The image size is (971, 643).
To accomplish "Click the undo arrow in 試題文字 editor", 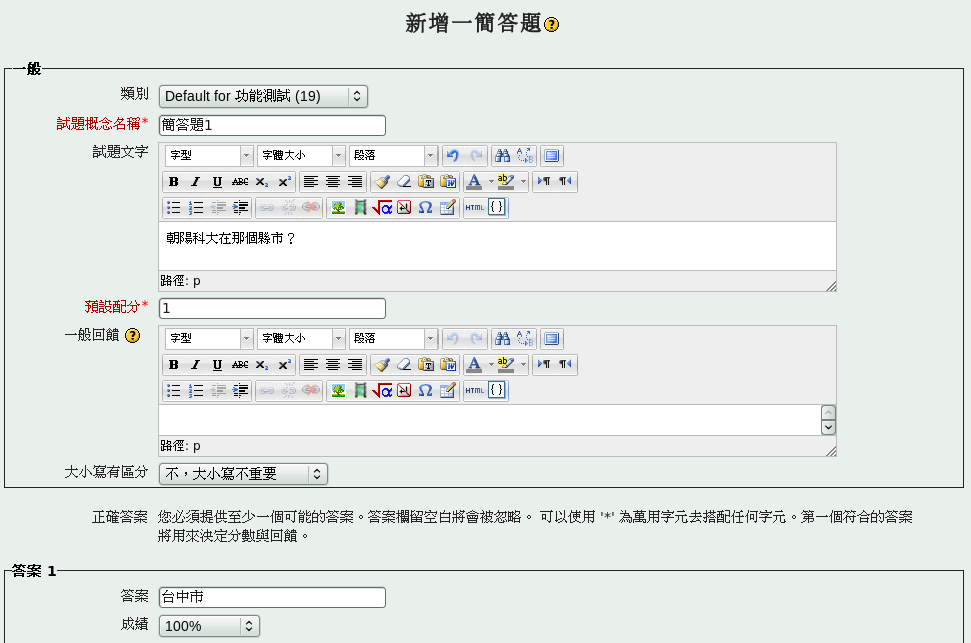I will pos(453,156).
